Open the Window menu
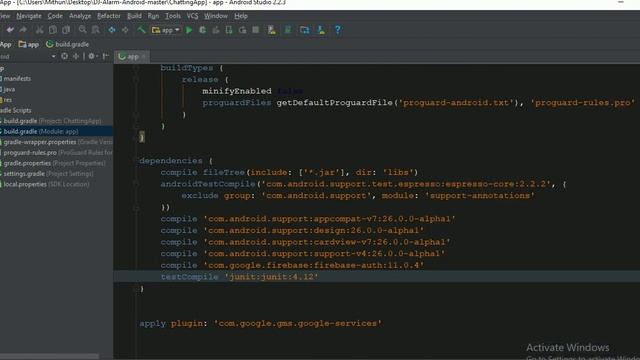Image resolution: width=640 pixels, height=360 pixels. click(x=216, y=16)
